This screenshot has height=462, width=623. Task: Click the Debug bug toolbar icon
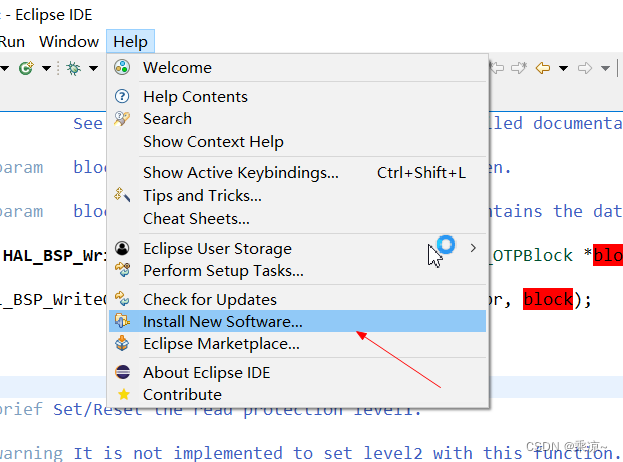coord(73,68)
